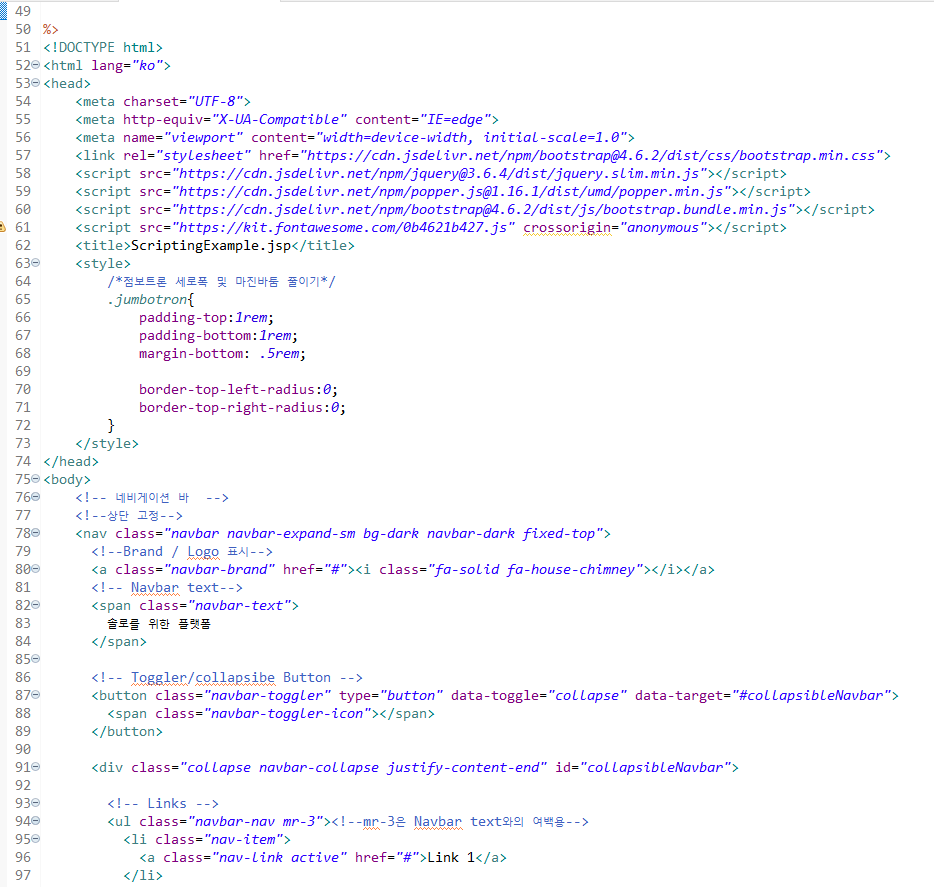Click the Link 1 anchor text
Screen dimensions: 934x887
(451, 857)
